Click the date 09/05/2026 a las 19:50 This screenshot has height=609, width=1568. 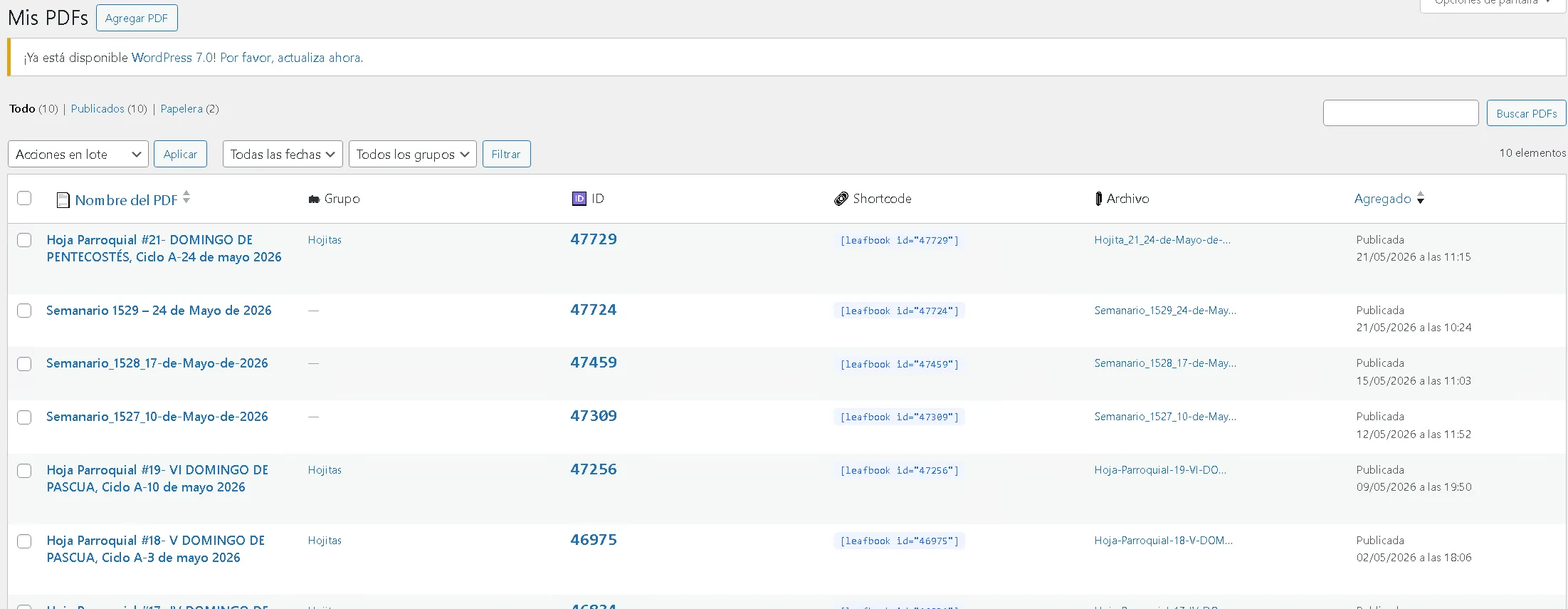1414,487
